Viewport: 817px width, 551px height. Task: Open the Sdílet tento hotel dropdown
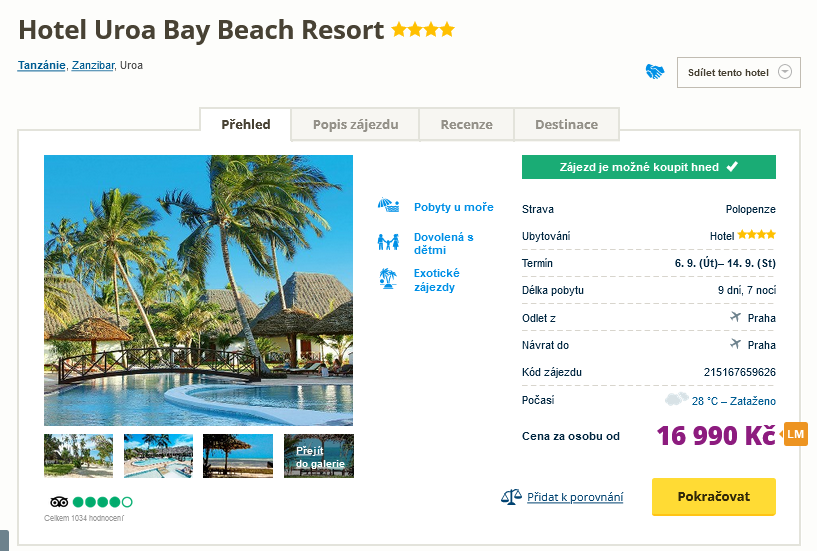[x=739, y=72]
